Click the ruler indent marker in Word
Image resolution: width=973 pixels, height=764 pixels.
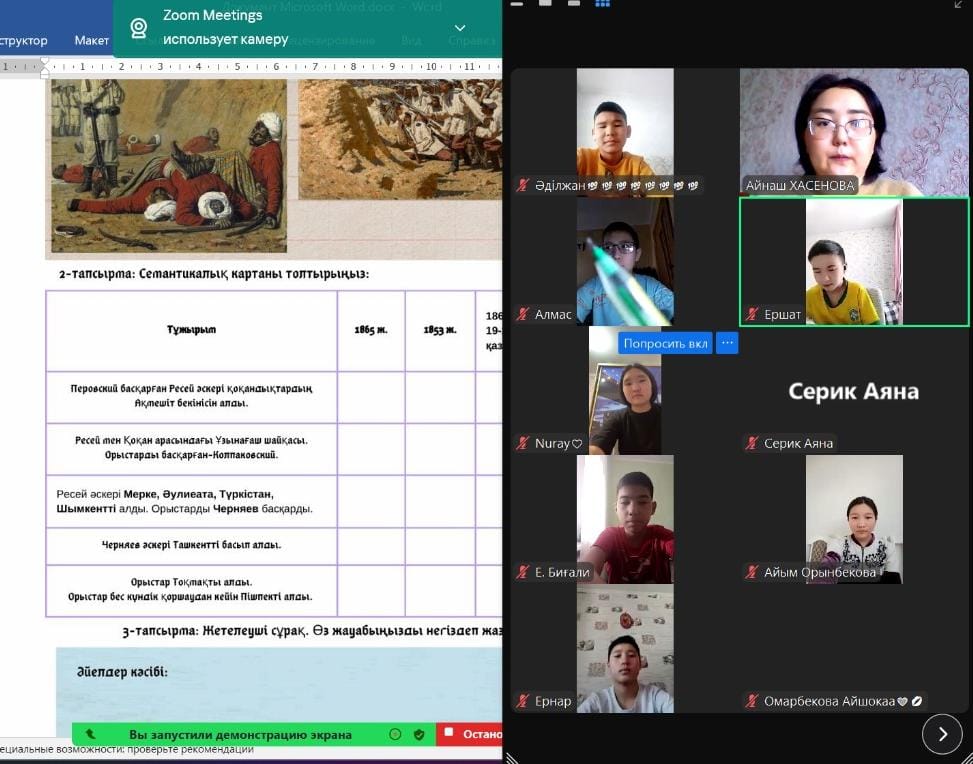click(44, 67)
